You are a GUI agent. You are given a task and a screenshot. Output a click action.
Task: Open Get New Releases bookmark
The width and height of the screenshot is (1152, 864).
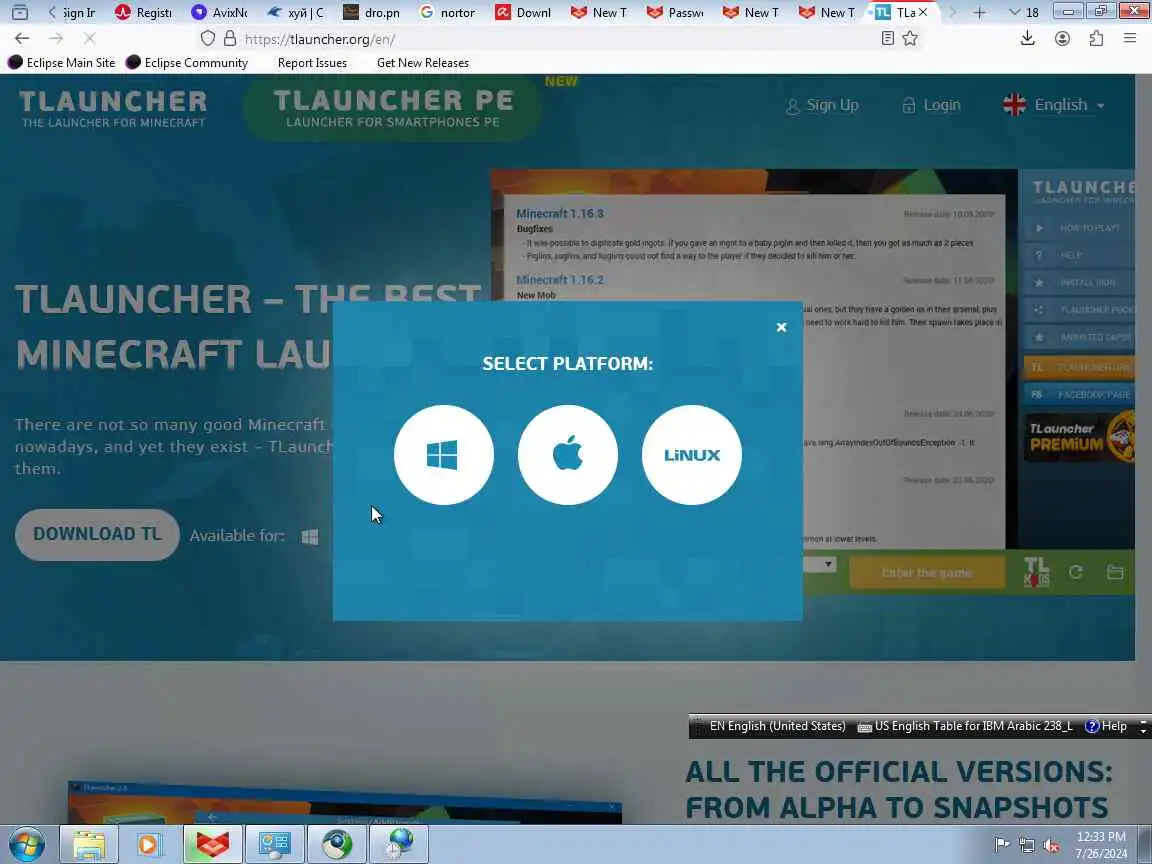(x=422, y=62)
